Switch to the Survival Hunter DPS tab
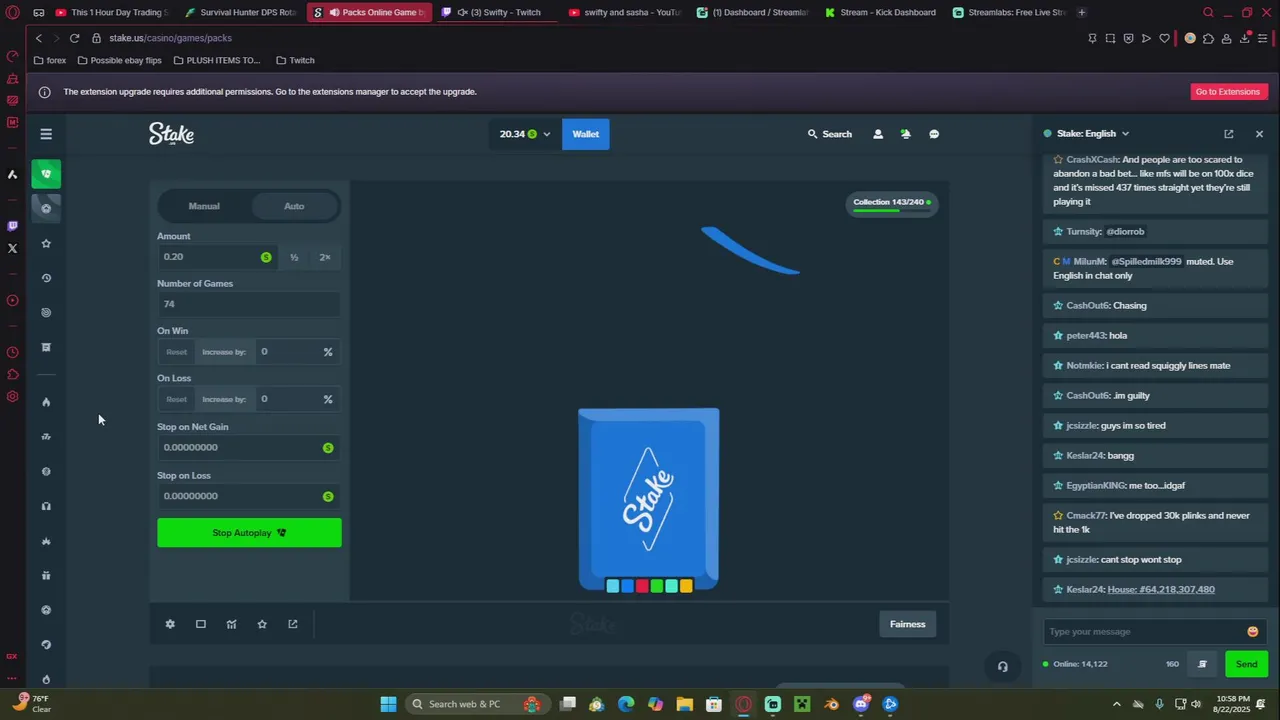This screenshot has width=1280, height=720. click(x=241, y=12)
